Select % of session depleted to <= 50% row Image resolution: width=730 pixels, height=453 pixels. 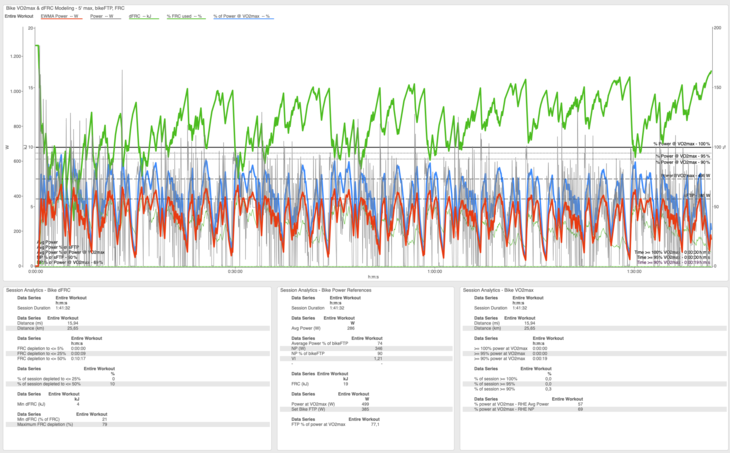(138, 384)
